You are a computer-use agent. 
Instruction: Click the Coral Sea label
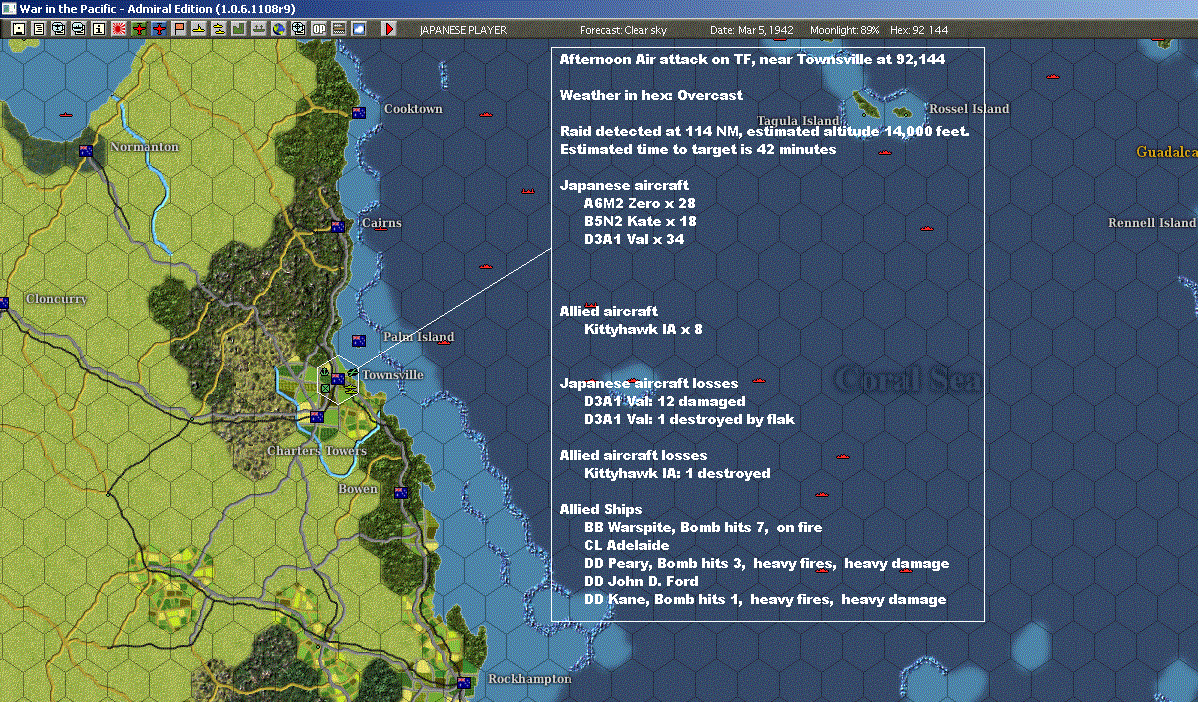[907, 380]
